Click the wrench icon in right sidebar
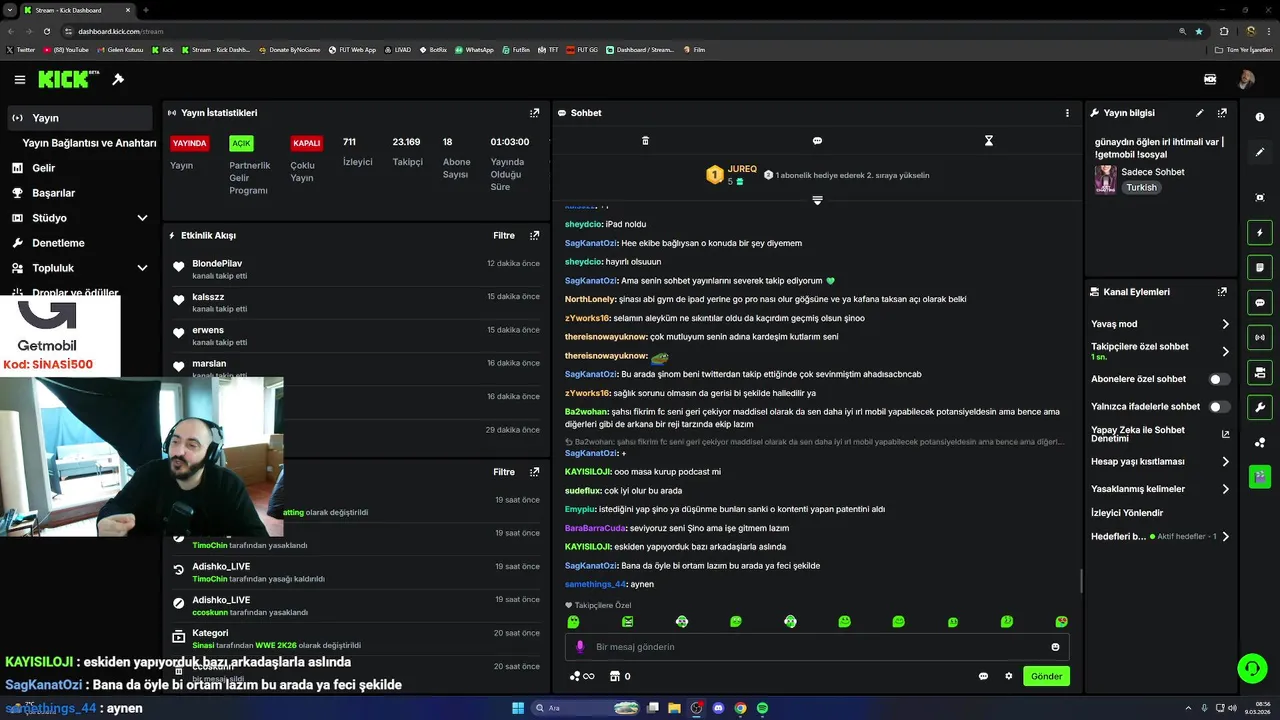Image resolution: width=1280 pixels, height=720 pixels. [1260, 407]
